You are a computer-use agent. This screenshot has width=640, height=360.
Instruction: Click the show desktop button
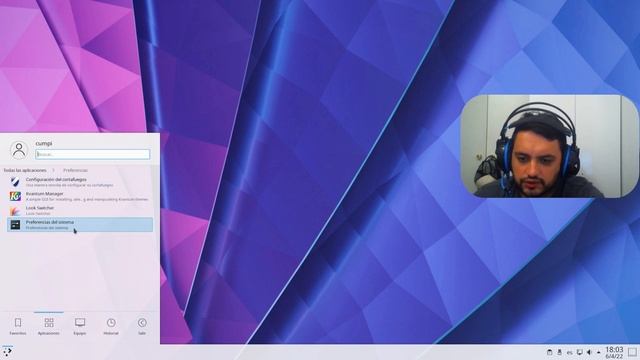pos(633,352)
